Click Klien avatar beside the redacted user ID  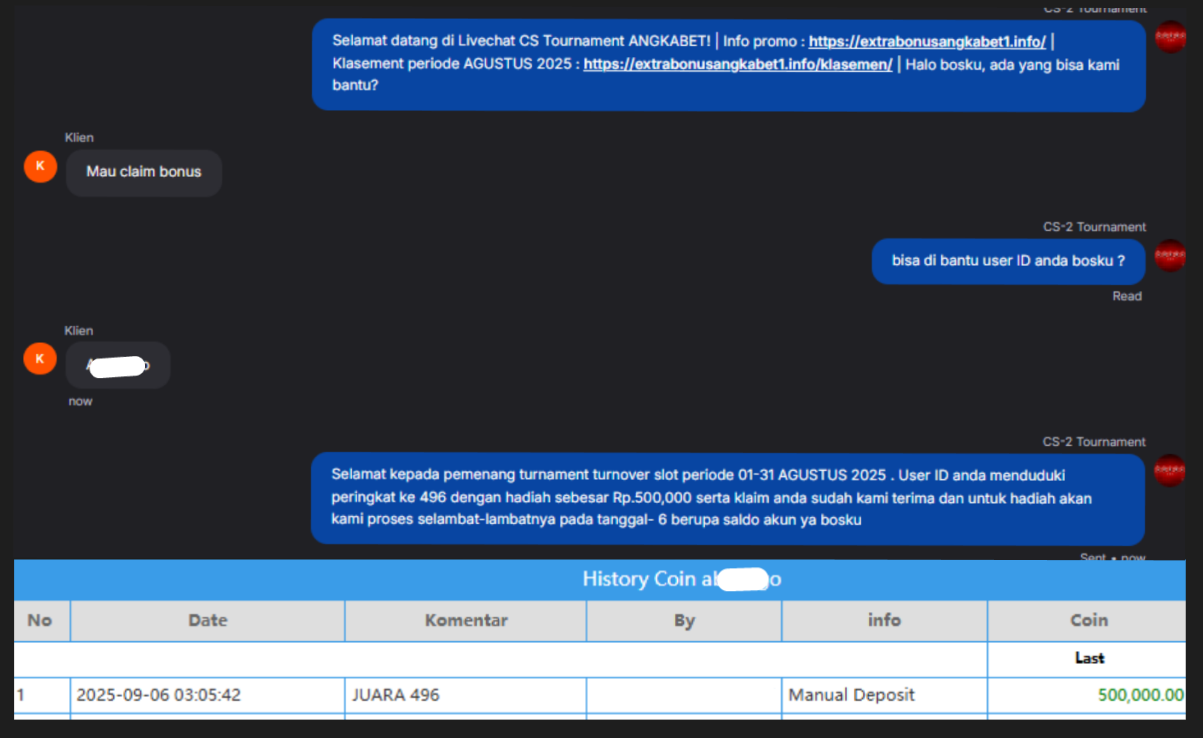[x=40, y=358]
